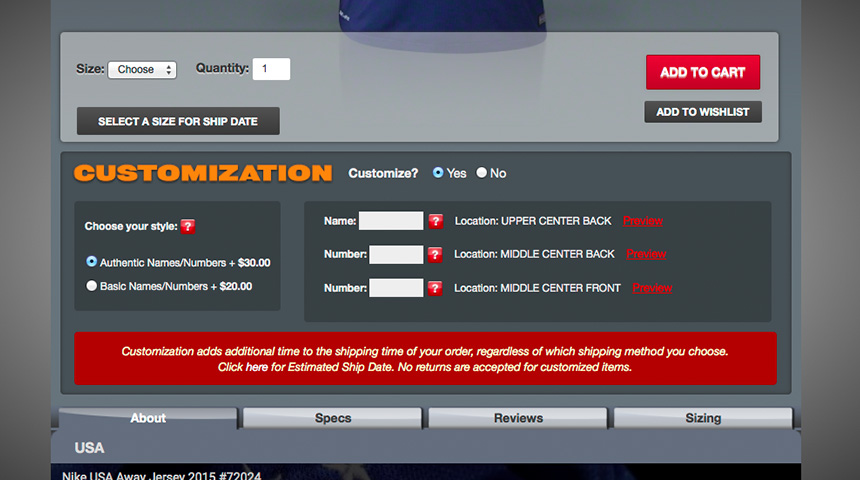Switch to the Reviews tab
The image size is (860, 480).
pyautogui.click(x=518, y=418)
